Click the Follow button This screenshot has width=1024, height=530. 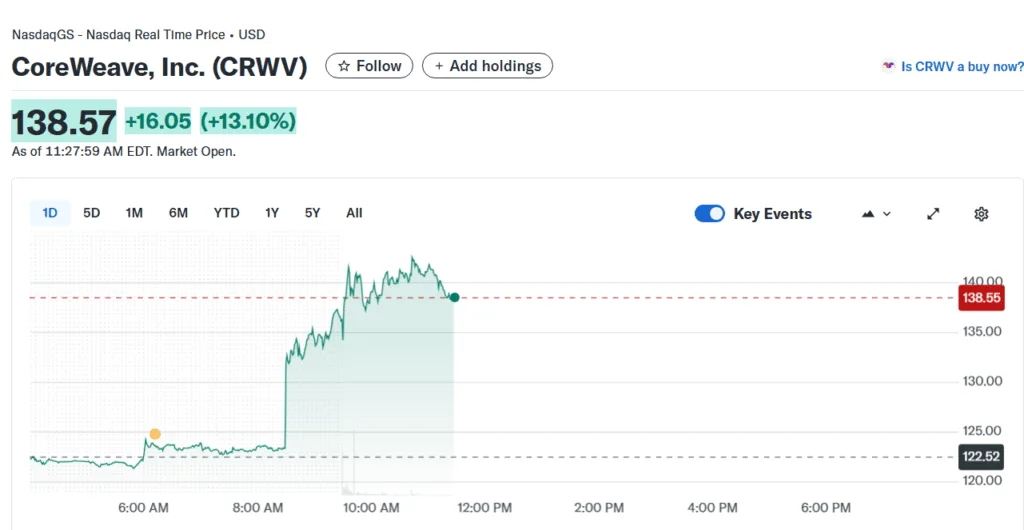[369, 66]
